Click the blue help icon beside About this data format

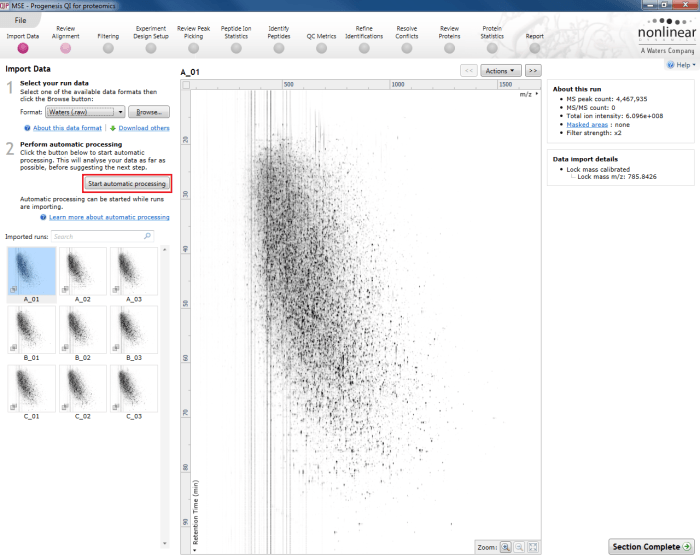point(27,128)
